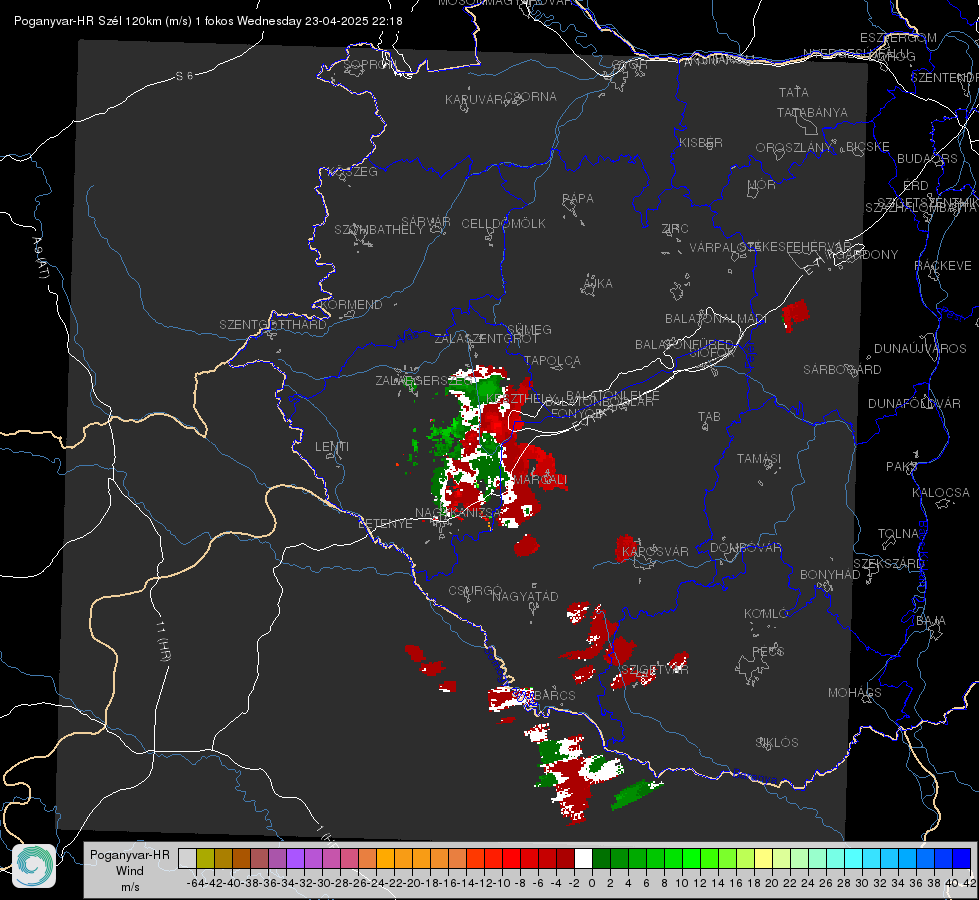Viewport: 979px width, 900px height.
Task: Click the AJKA city label
Action: point(598,284)
